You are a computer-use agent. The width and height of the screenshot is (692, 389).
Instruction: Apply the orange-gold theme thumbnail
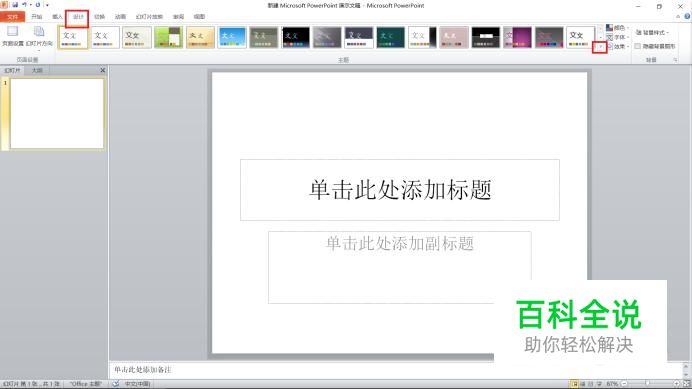[200, 37]
